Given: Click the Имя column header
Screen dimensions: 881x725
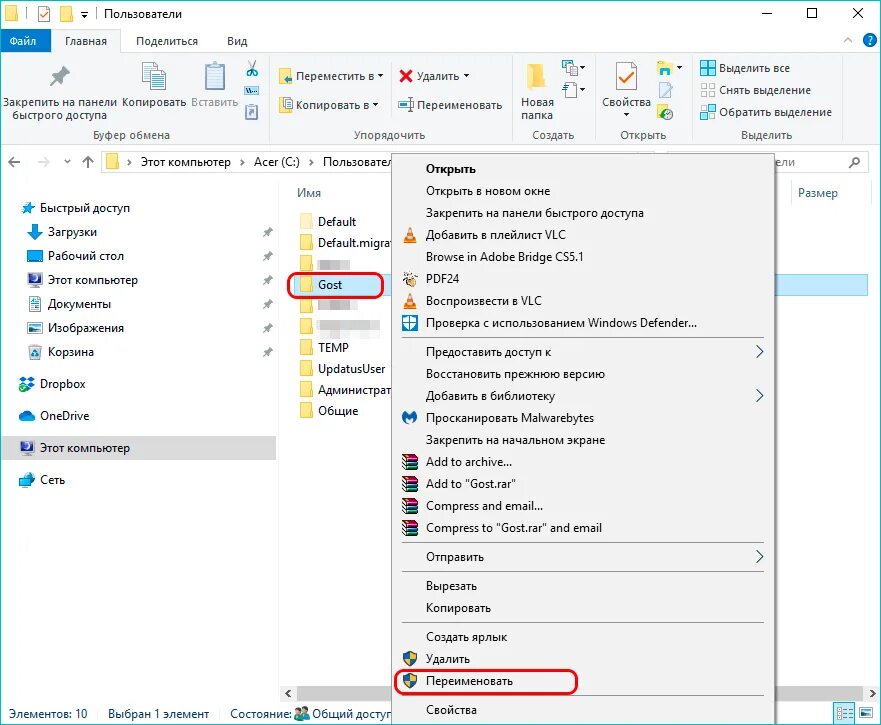Looking at the screenshot, I should pos(309,193).
